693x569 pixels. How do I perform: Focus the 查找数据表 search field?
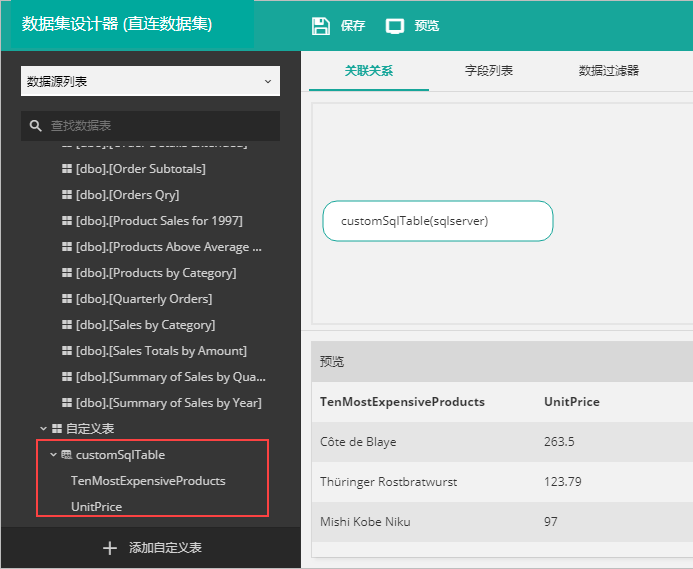click(x=160, y=126)
